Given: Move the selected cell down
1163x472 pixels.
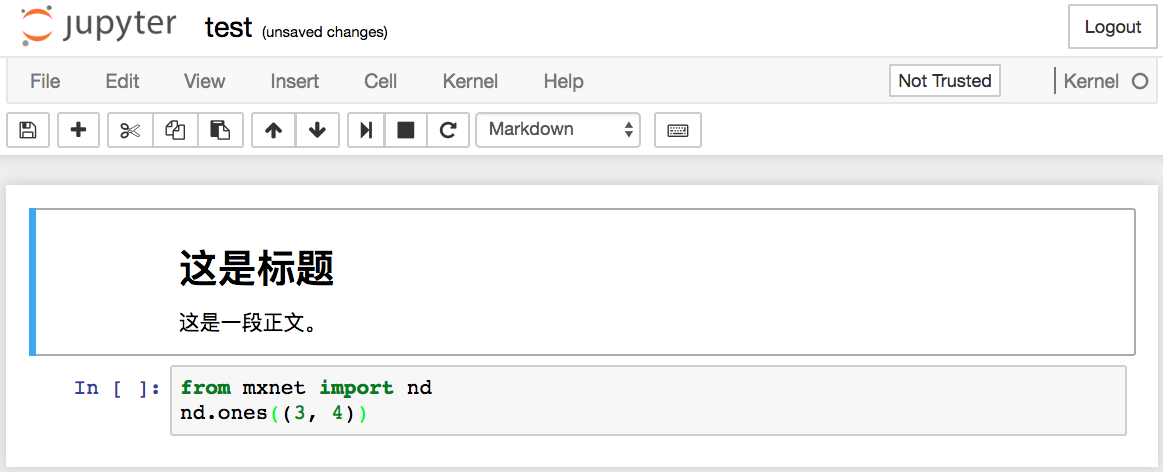Looking at the screenshot, I should click(317, 130).
